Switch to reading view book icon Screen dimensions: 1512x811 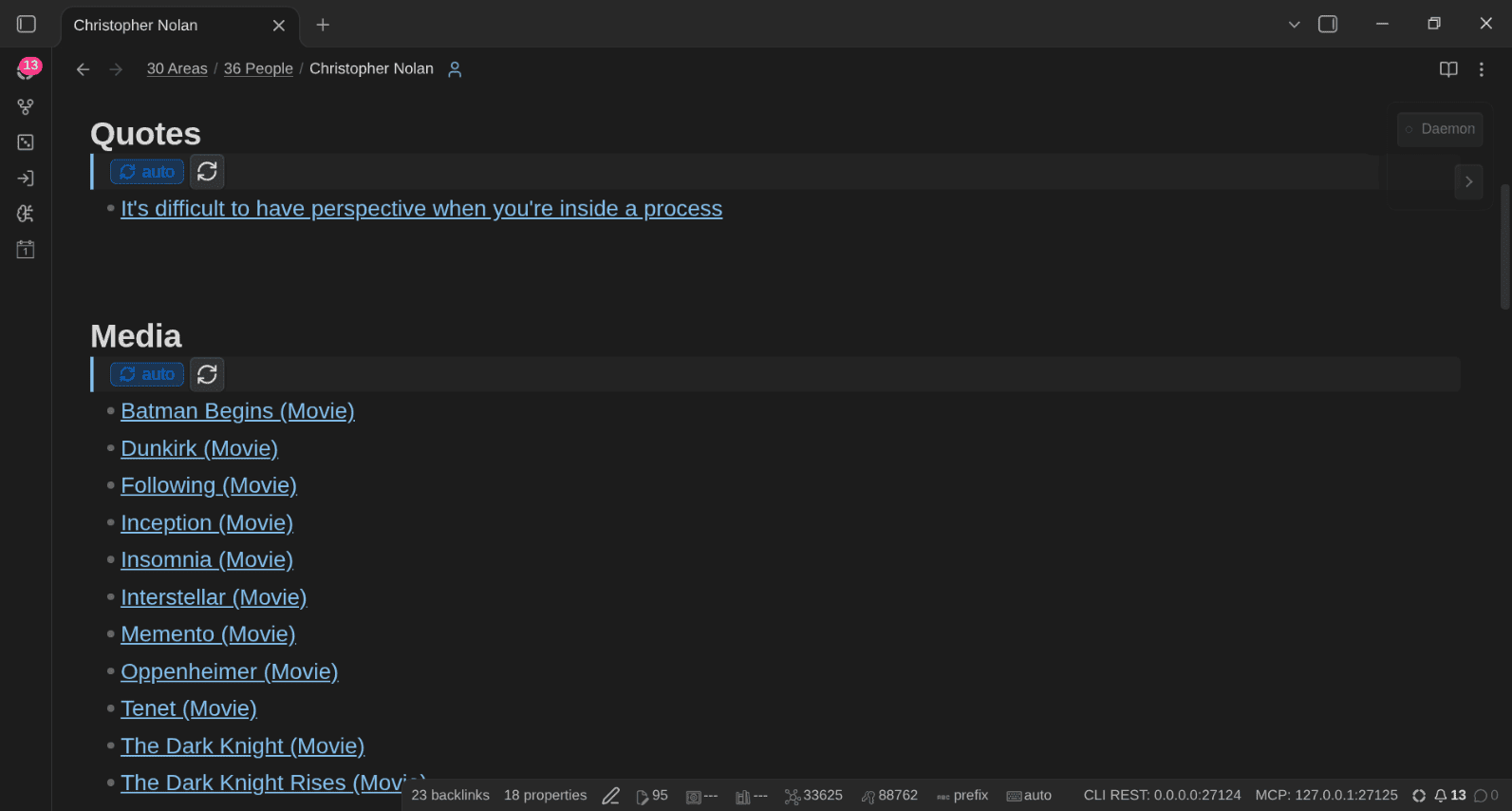(1448, 69)
